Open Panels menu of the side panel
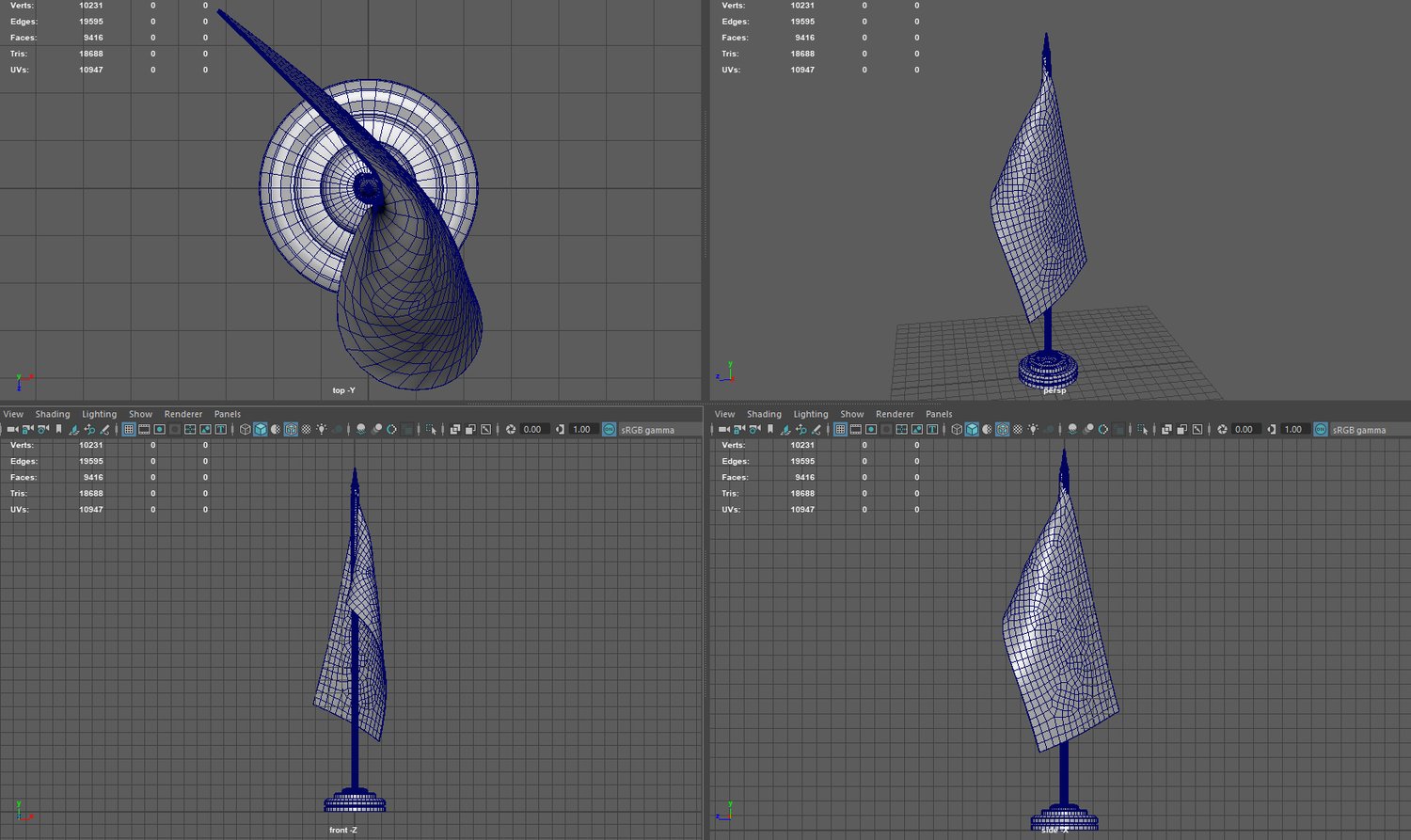 coord(939,414)
